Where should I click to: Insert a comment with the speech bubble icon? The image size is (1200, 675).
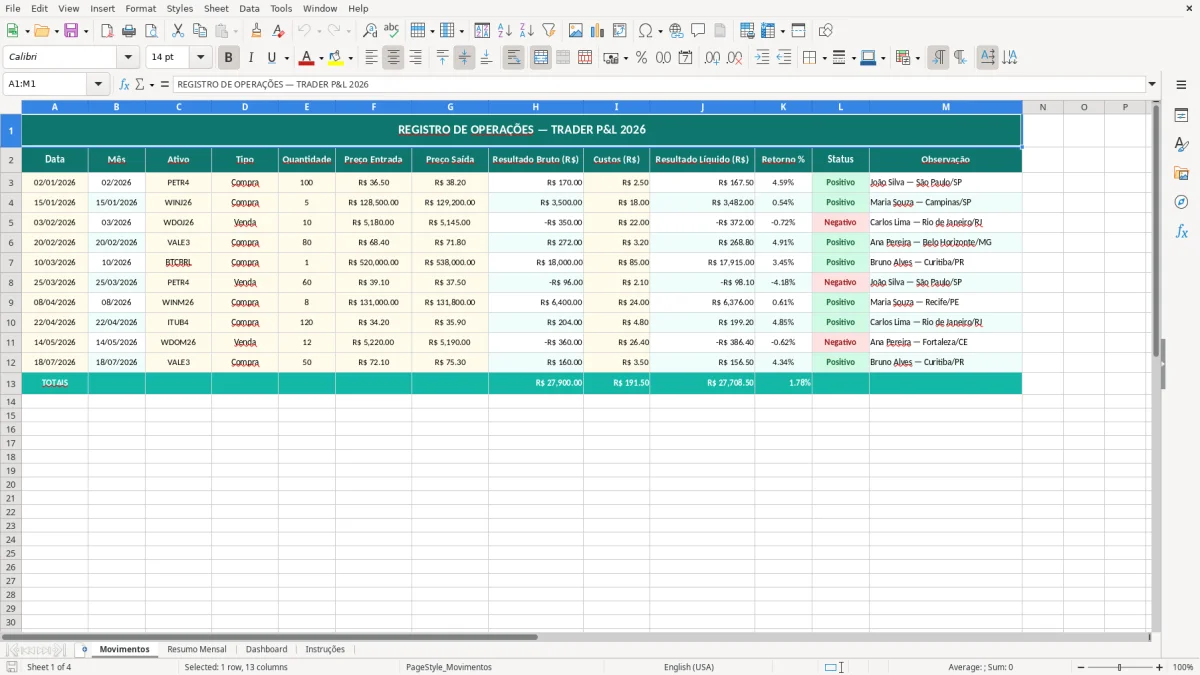698,31
